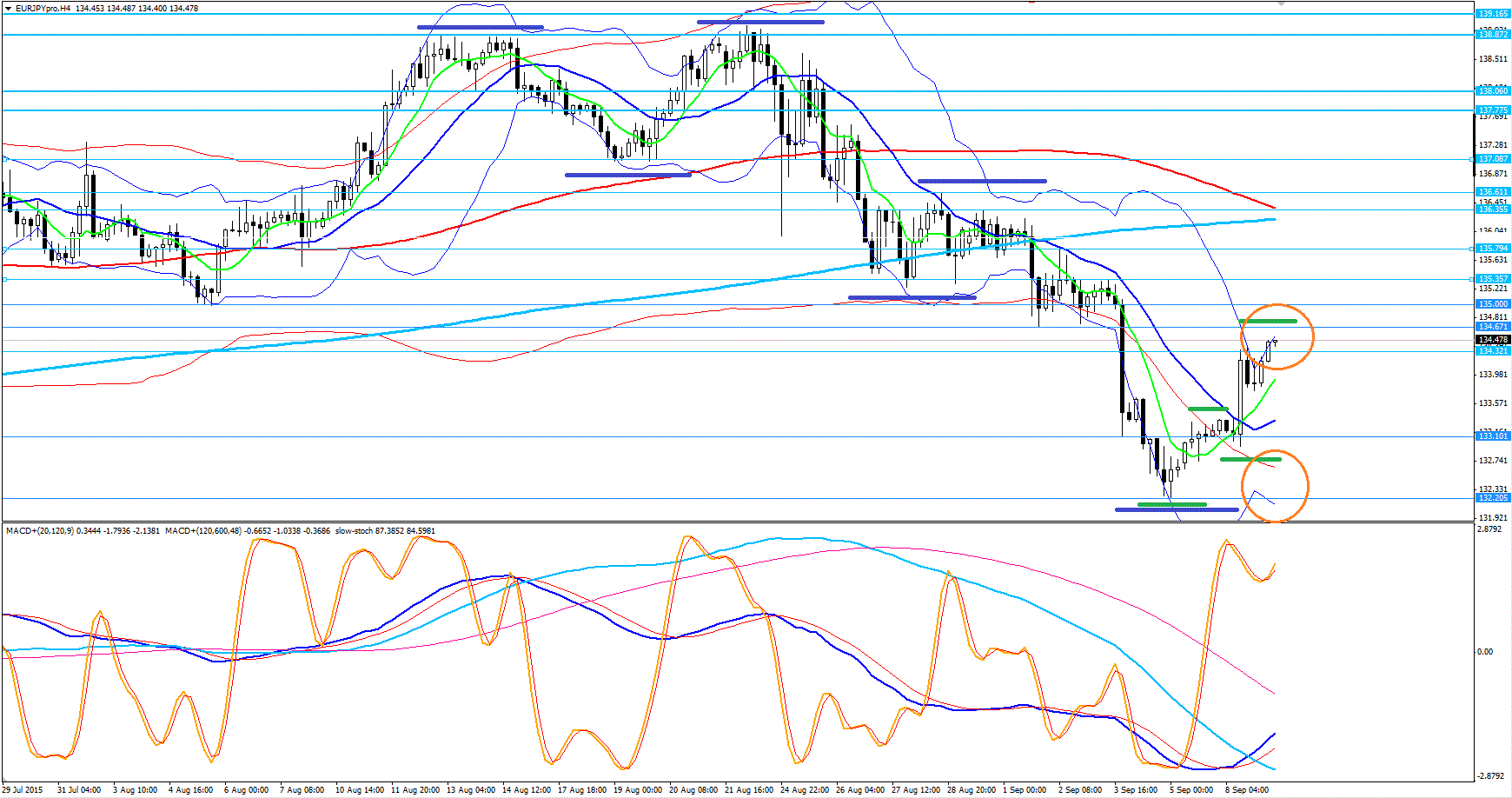Click the 8 Sep 04:00 time axis label
1512x798 pixels.
point(1247,790)
